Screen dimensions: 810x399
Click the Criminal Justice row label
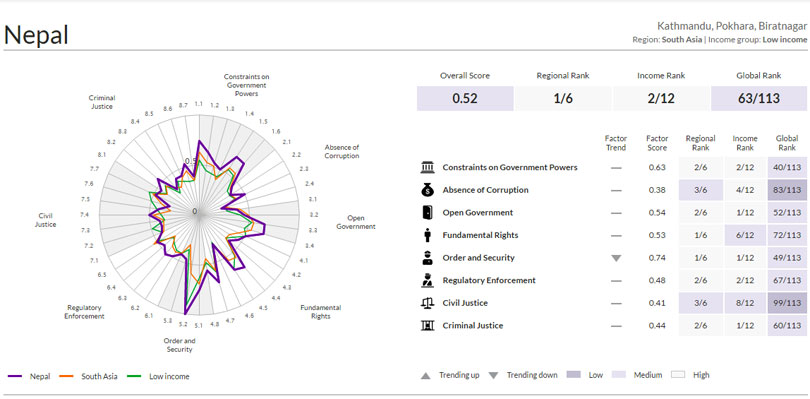coord(473,326)
